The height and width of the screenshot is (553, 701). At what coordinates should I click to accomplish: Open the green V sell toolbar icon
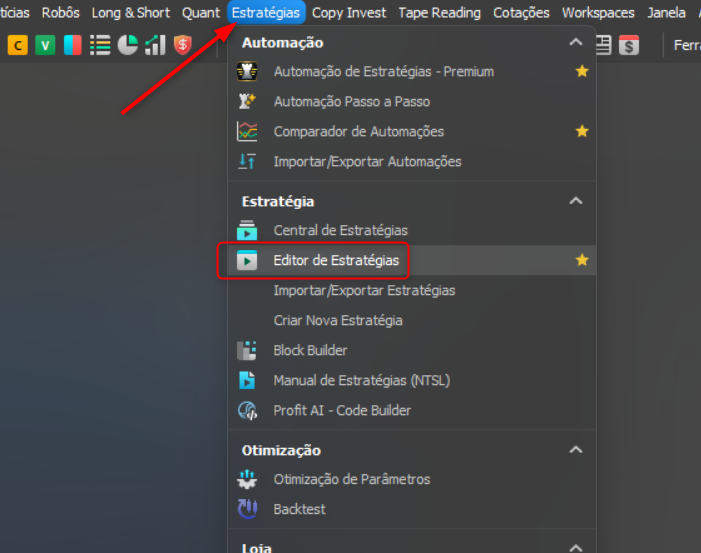pyautogui.click(x=45, y=45)
